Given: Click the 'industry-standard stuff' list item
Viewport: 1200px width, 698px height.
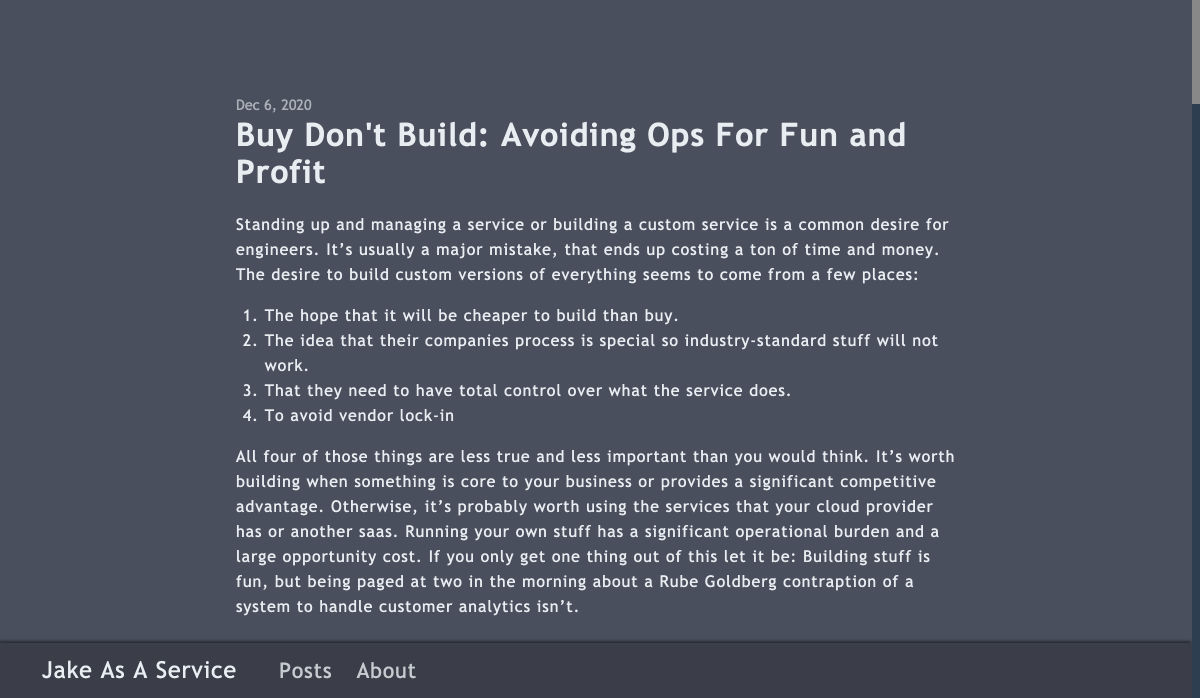Looking at the screenshot, I should coord(600,341).
